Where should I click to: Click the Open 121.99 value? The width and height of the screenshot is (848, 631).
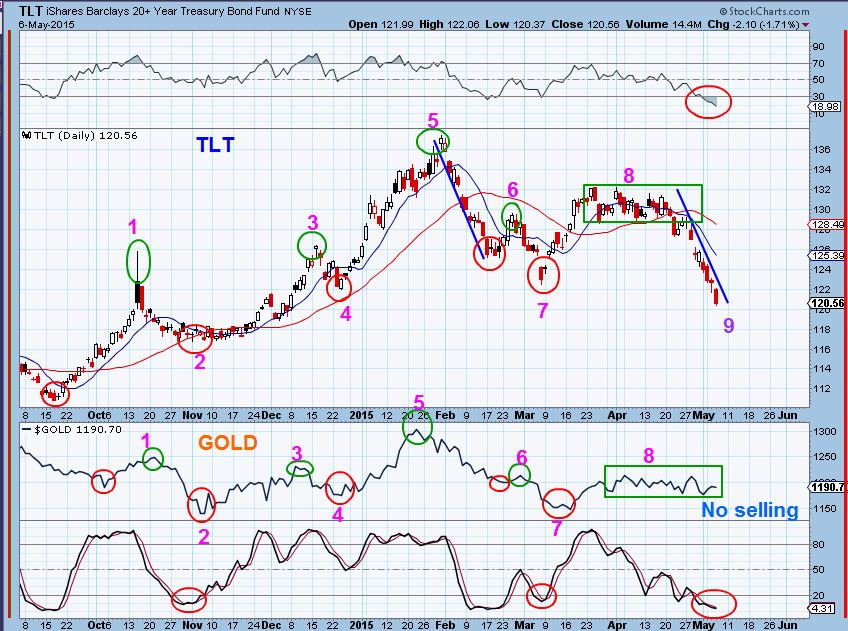[382, 24]
